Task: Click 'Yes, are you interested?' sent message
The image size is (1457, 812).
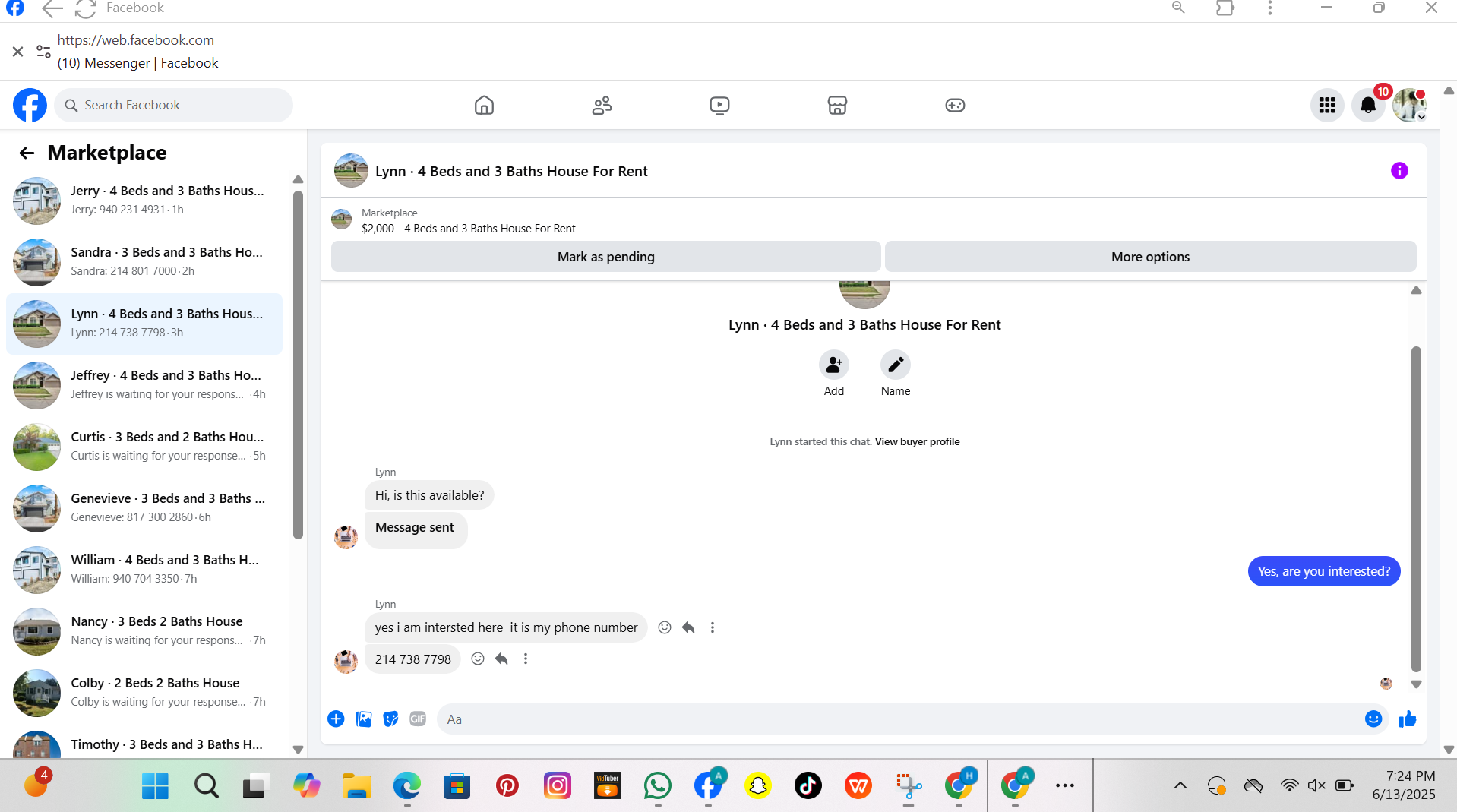Action: point(1323,571)
